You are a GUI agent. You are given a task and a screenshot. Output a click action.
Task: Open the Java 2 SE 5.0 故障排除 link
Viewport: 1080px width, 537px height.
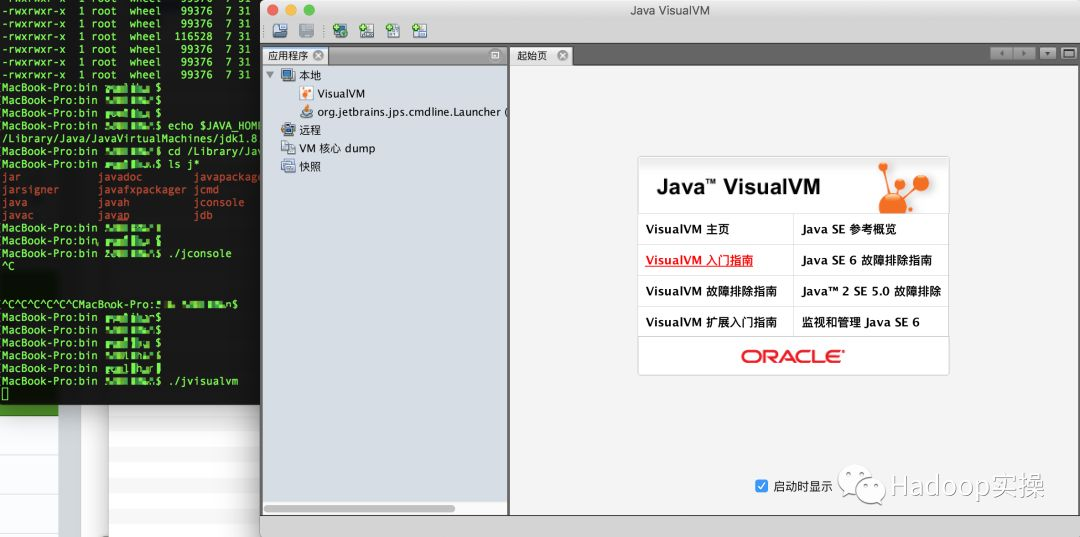pyautogui.click(x=871, y=291)
